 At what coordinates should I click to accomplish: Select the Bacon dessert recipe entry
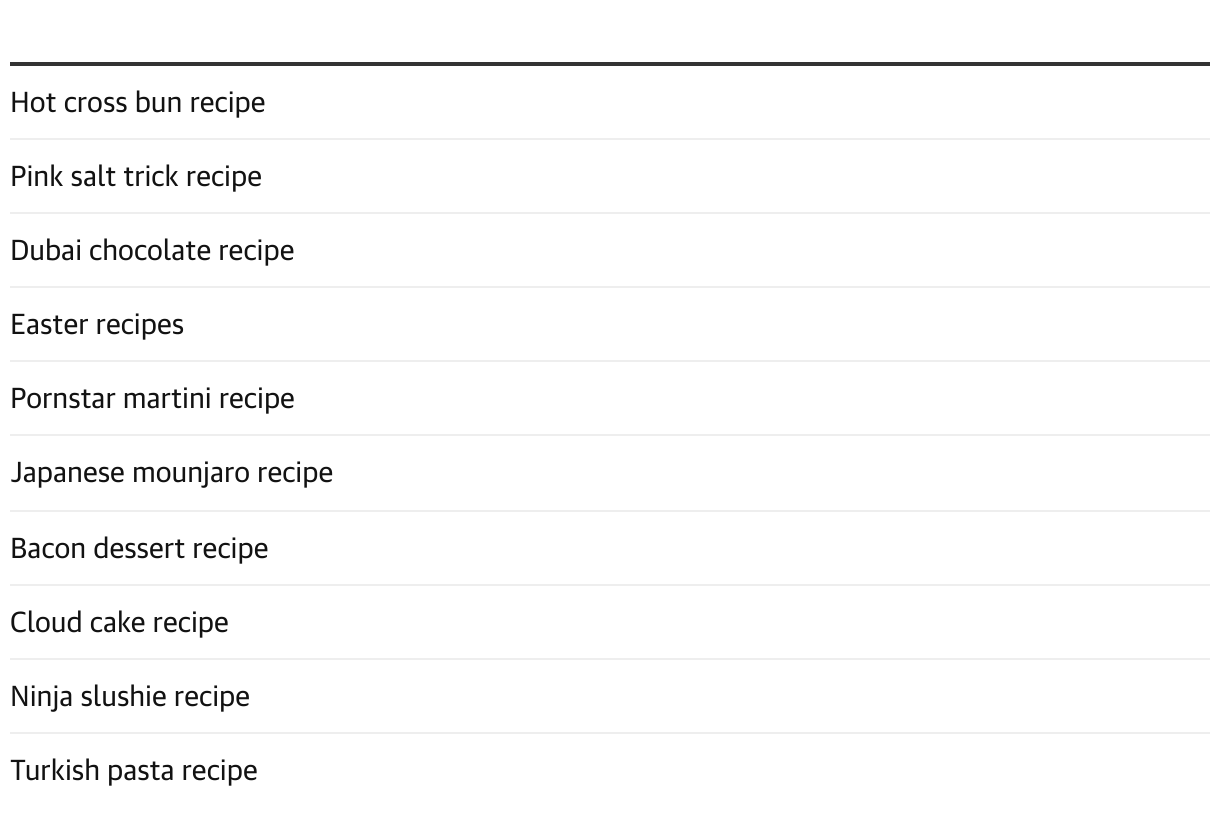coord(139,548)
